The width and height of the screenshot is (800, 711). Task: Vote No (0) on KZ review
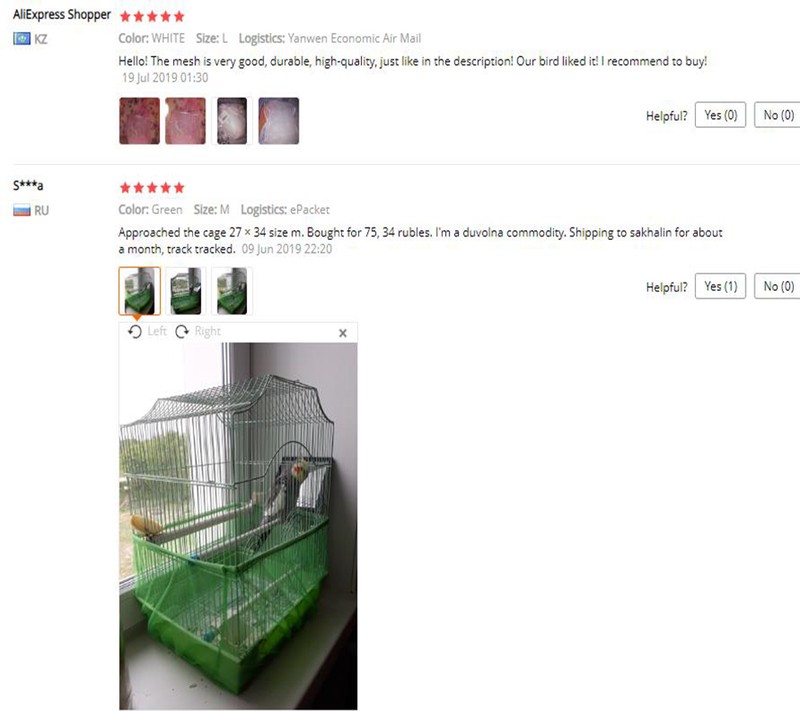tap(779, 115)
